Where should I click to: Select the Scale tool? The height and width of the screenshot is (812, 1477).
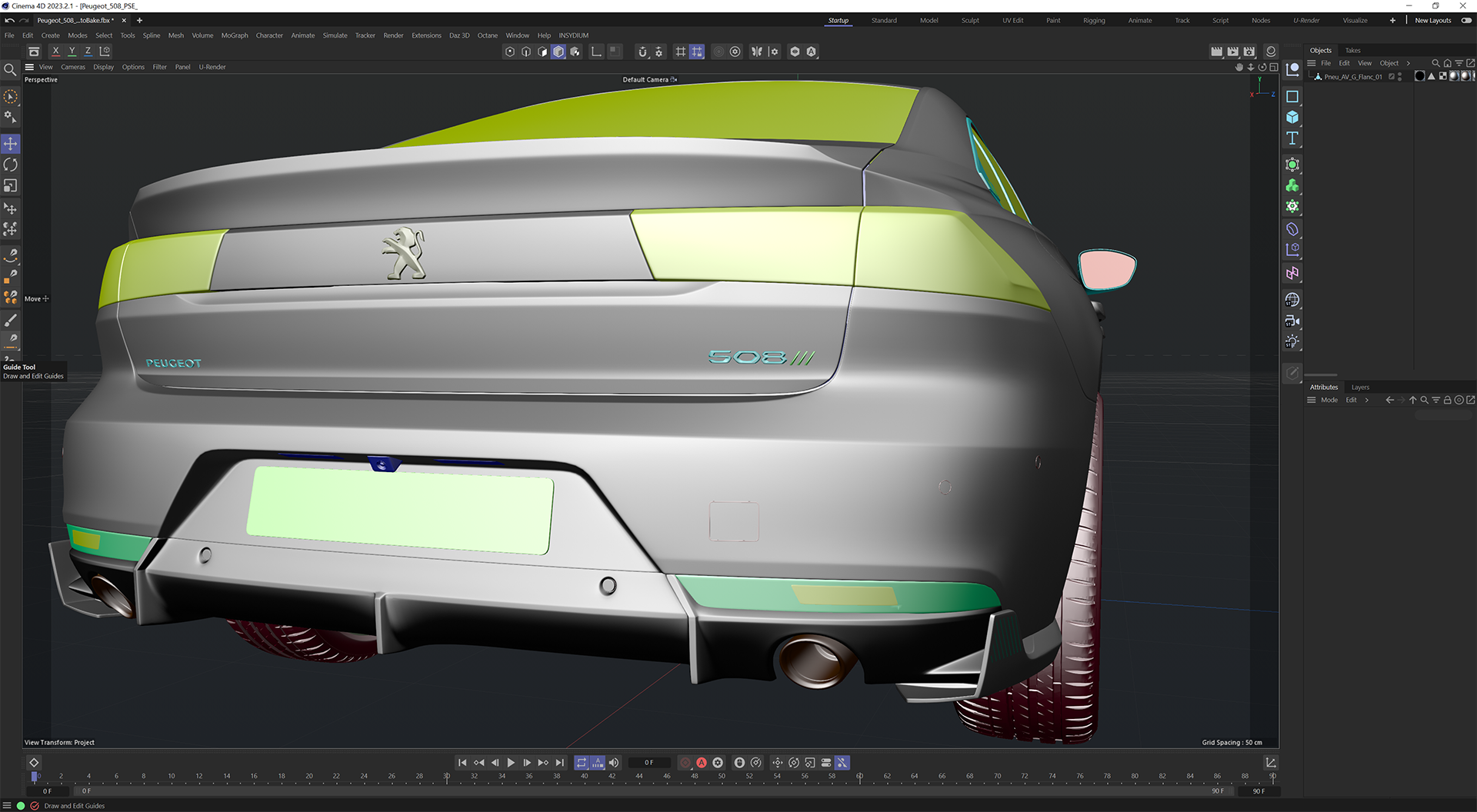[11, 186]
